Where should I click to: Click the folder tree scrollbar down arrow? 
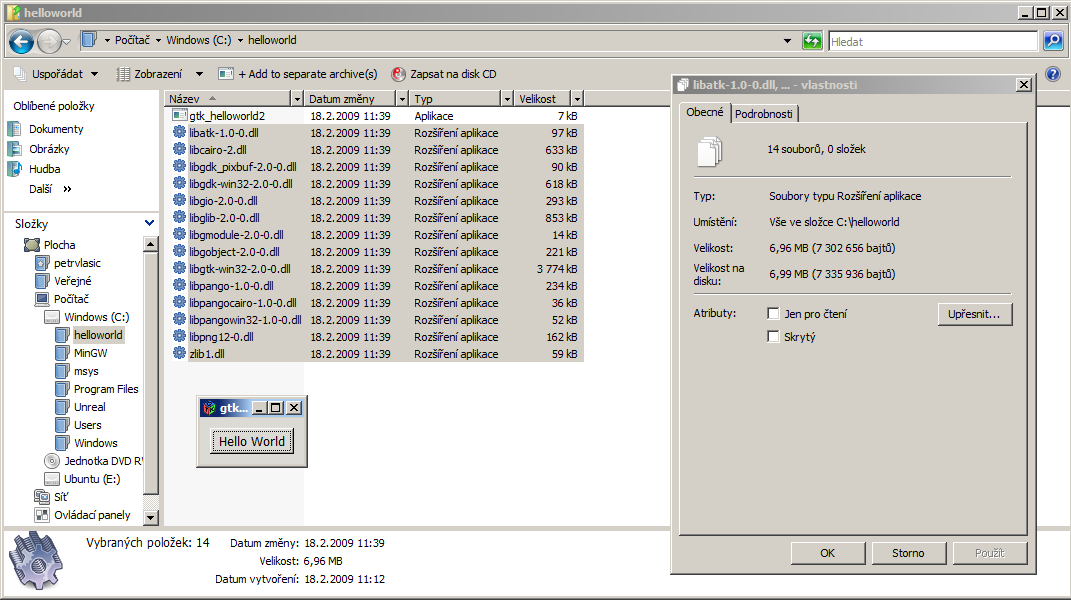coord(151,517)
